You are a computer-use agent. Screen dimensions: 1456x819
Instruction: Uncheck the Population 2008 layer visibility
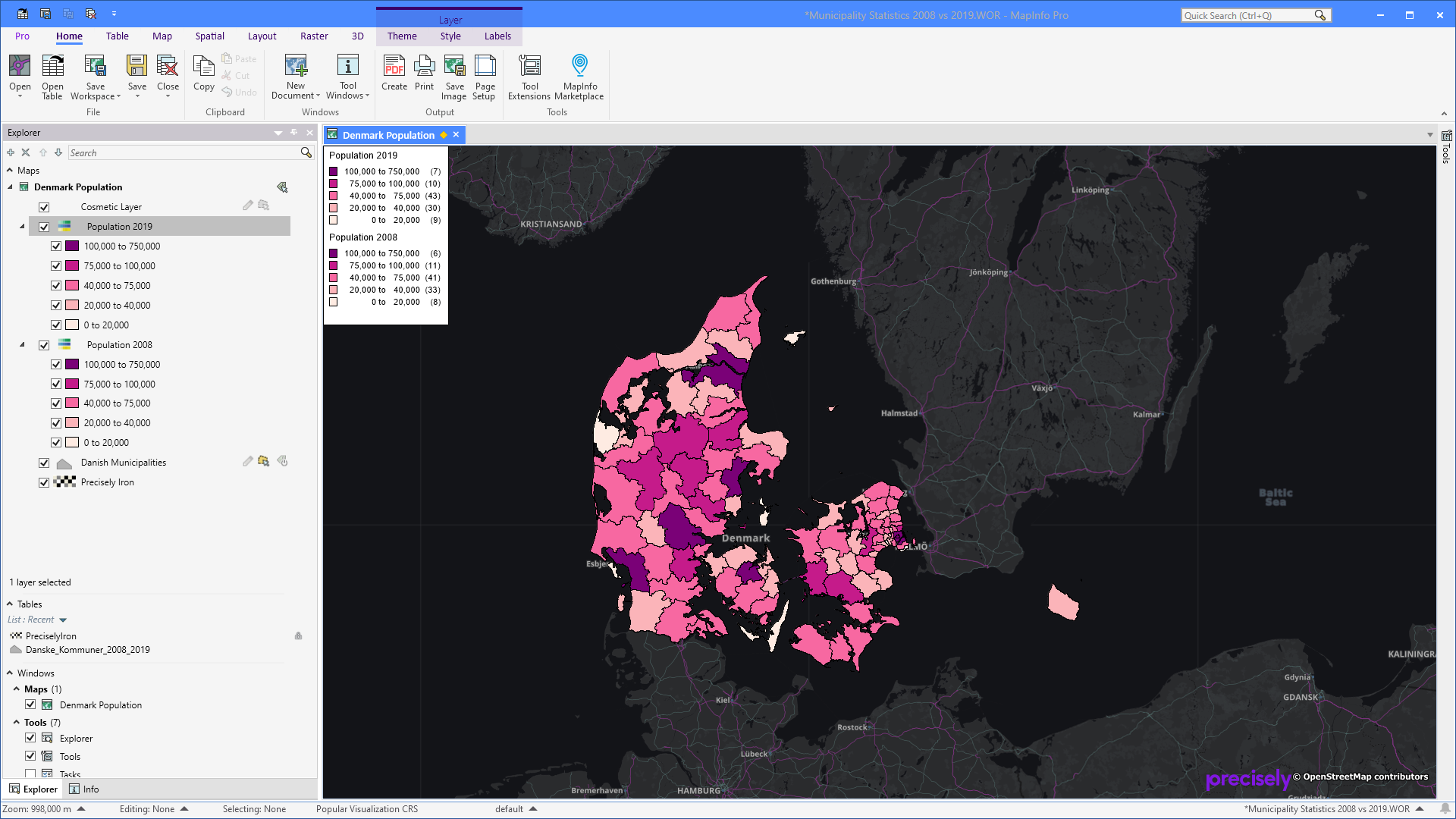pos(44,344)
